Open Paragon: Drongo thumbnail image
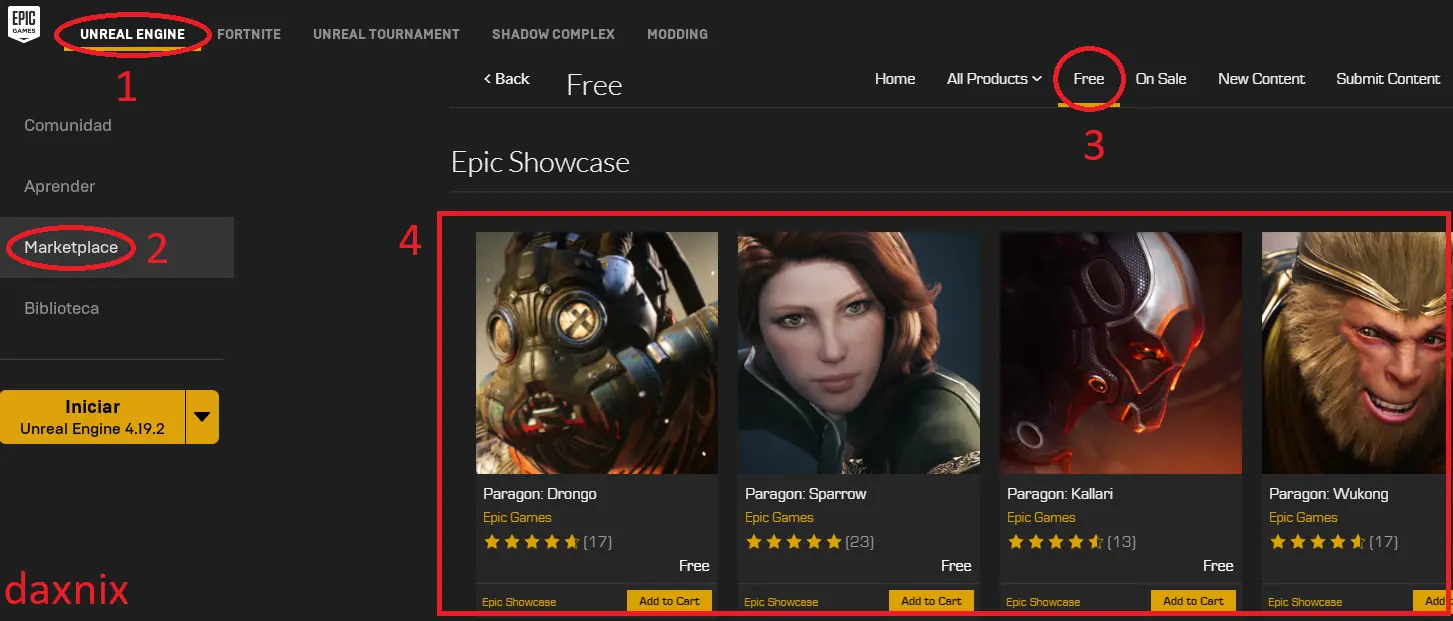The image size is (1453, 621). click(597, 353)
